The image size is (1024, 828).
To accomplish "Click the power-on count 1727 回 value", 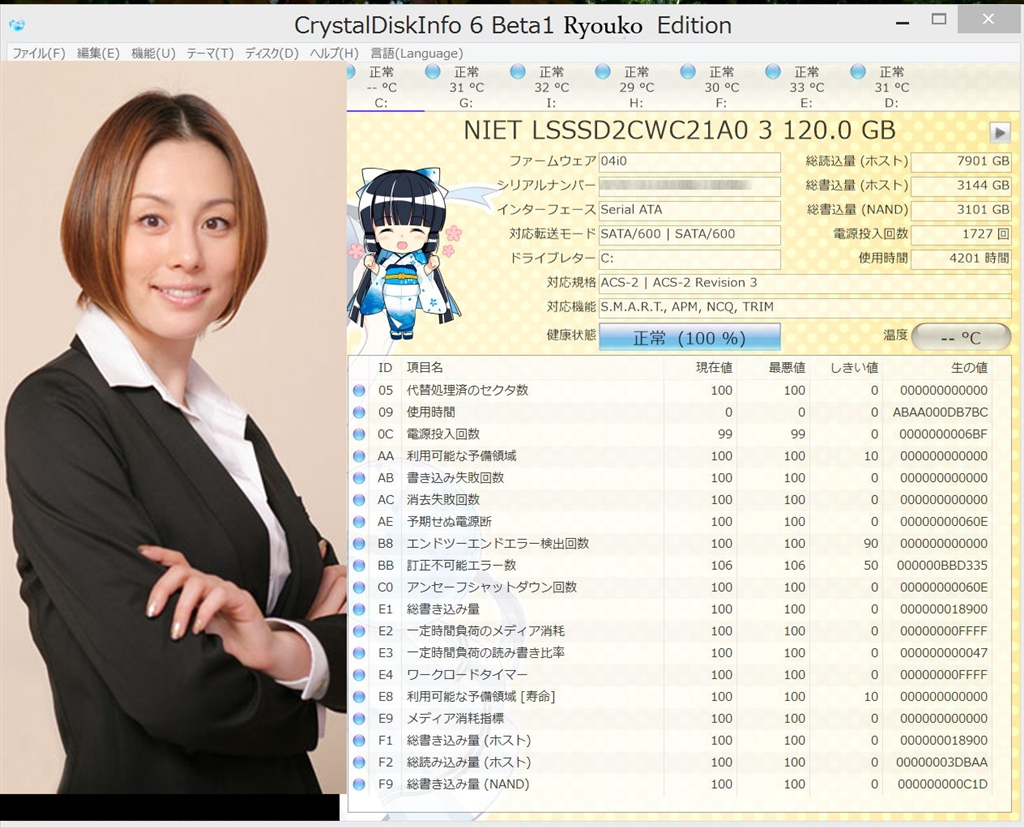I will click(961, 234).
